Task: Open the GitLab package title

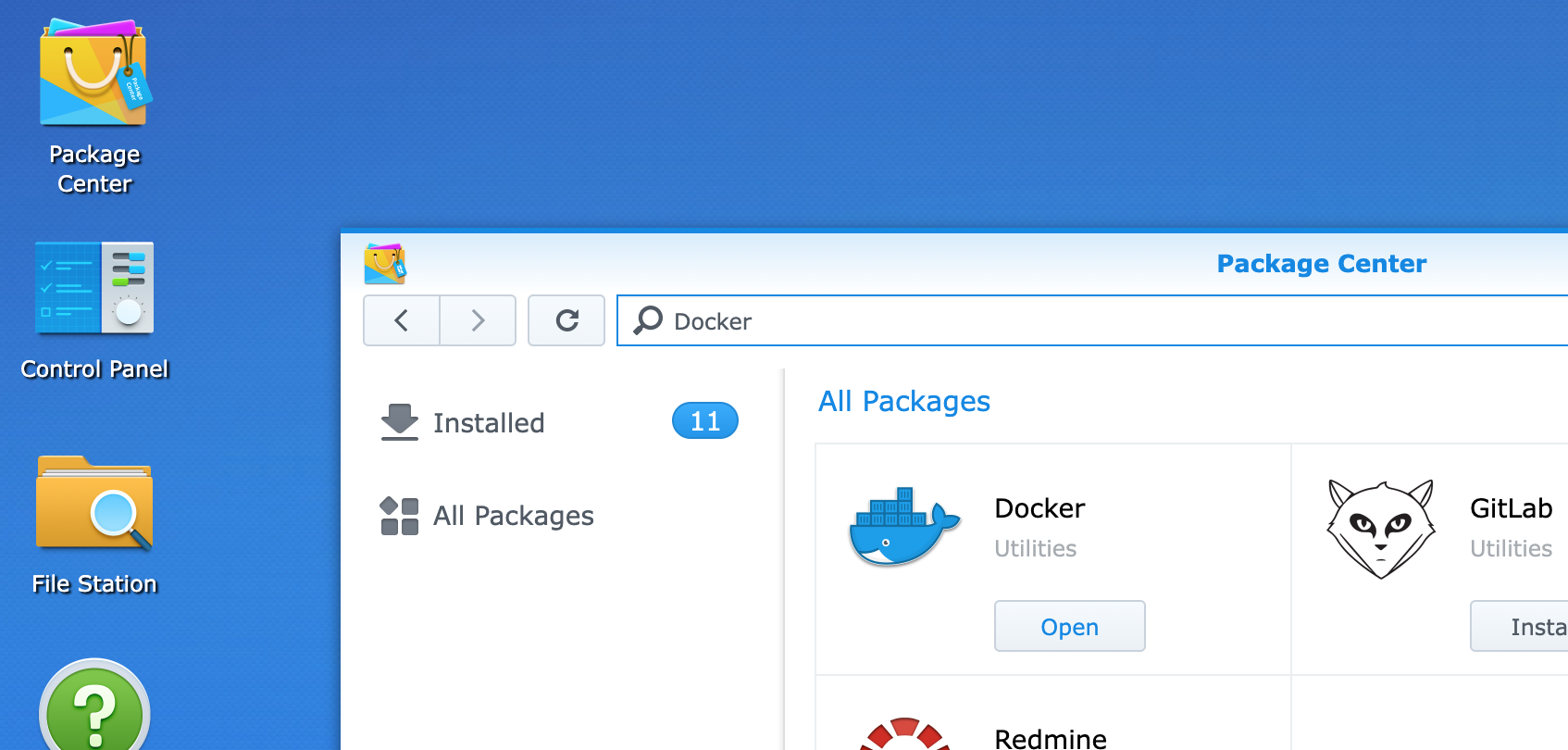Action: pos(1512,508)
